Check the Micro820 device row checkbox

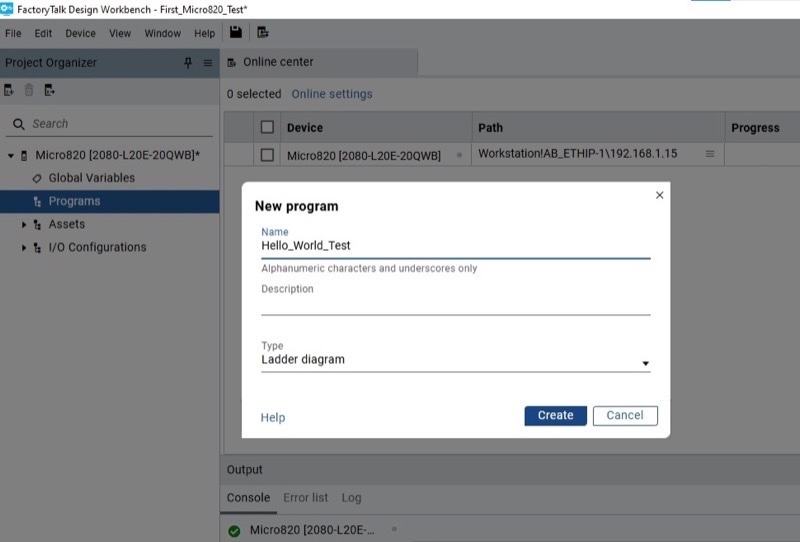(267, 155)
